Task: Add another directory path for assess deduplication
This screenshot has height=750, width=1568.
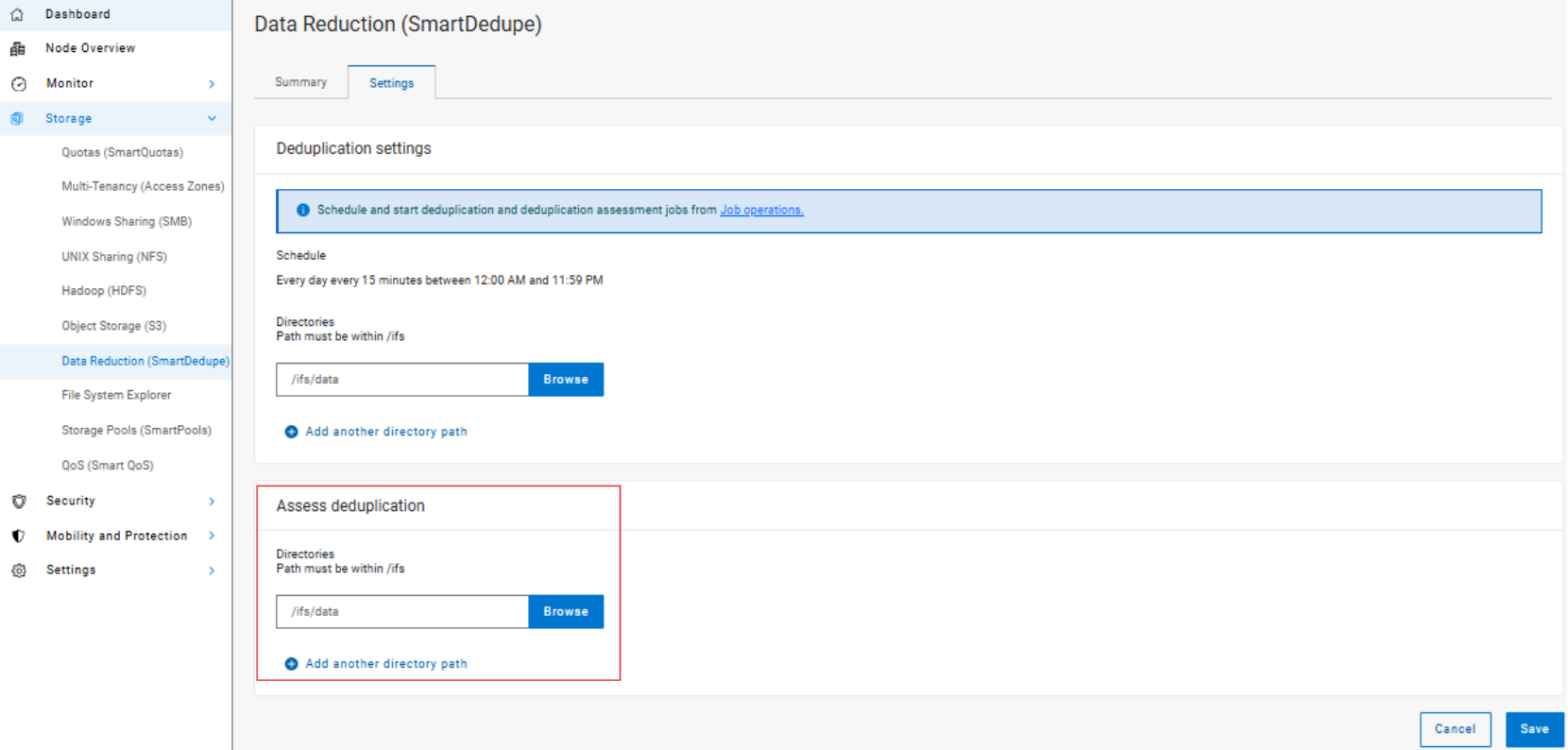Action: 386,664
